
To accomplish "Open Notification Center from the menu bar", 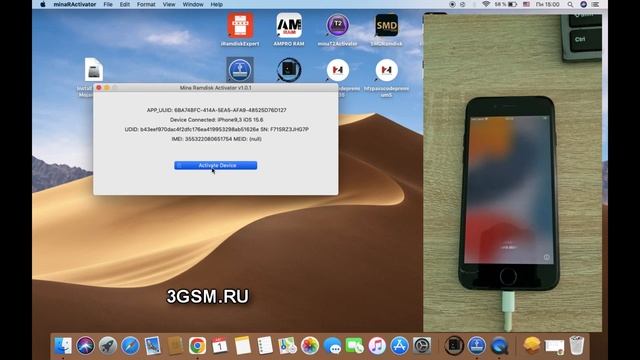I will pos(596,4).
